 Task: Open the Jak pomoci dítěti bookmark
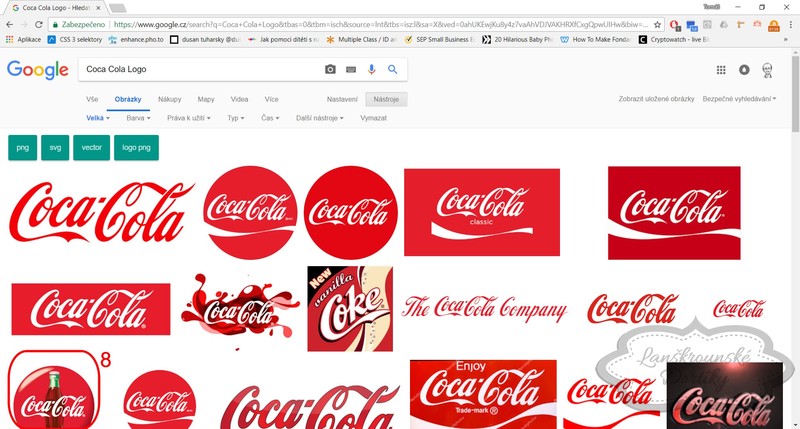283,39
